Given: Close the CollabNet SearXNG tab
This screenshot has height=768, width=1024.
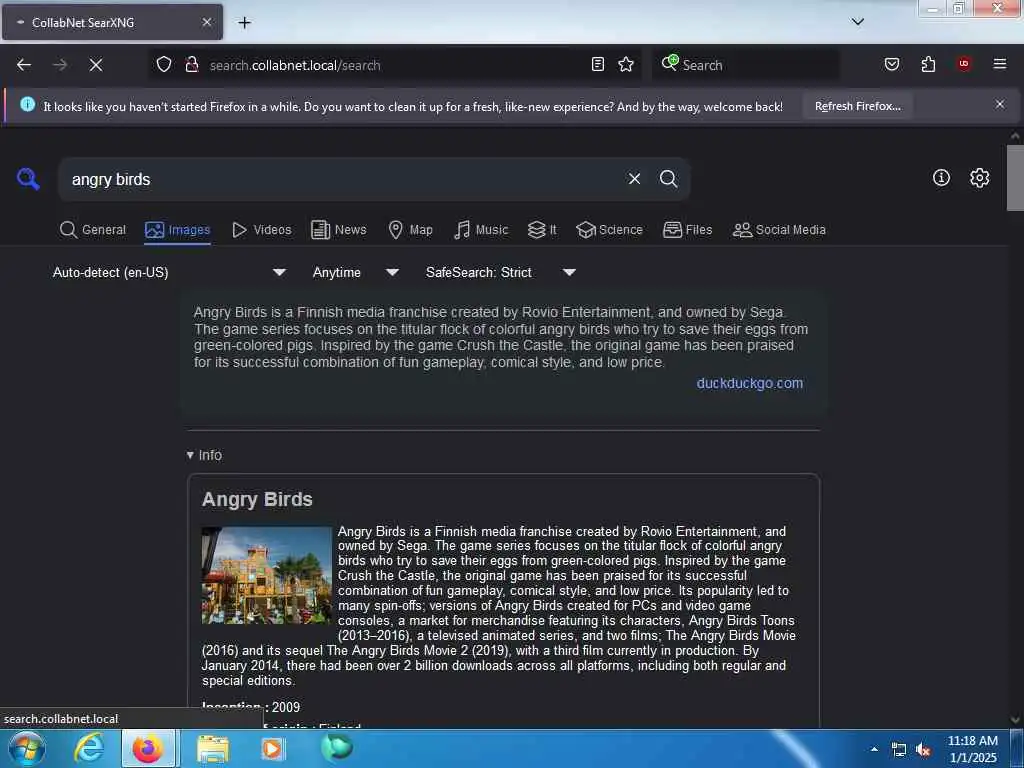Looking at the screenshot, I should 206,22.
